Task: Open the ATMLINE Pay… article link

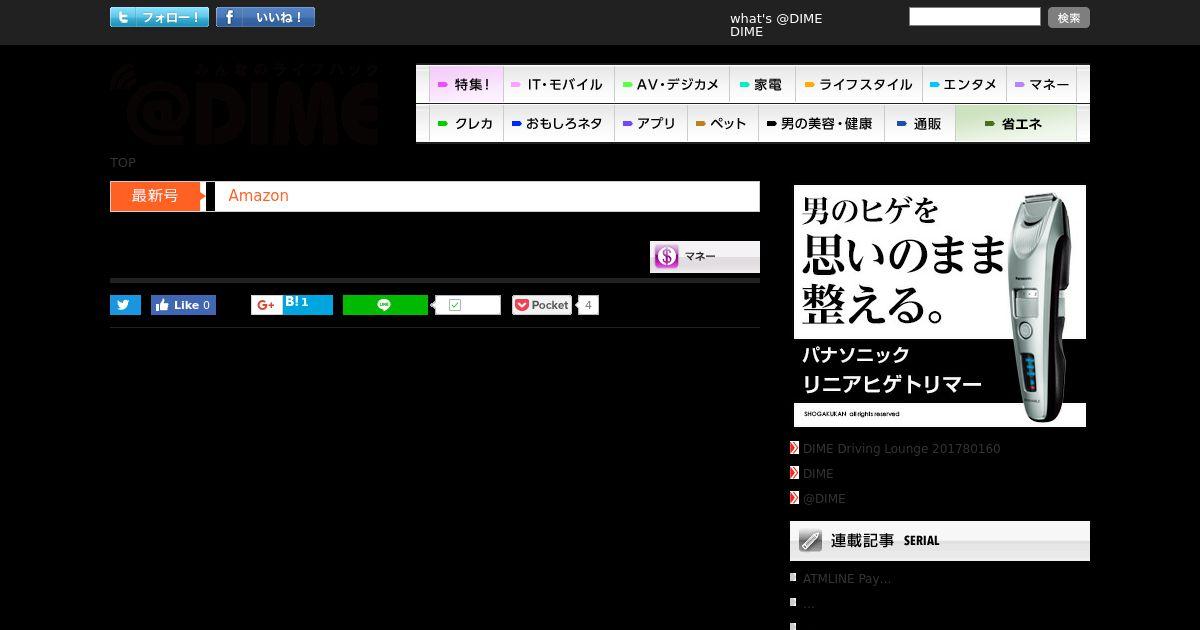Action: click(x=847, y=579)
